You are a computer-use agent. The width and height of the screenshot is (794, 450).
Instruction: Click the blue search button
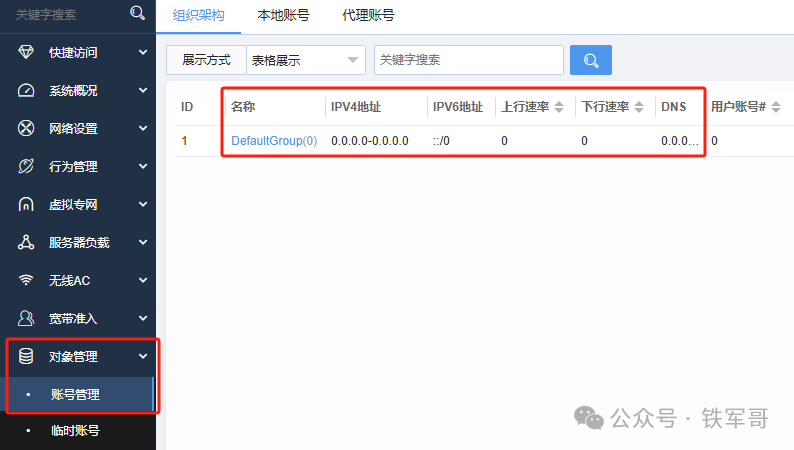tap(590, 60)
